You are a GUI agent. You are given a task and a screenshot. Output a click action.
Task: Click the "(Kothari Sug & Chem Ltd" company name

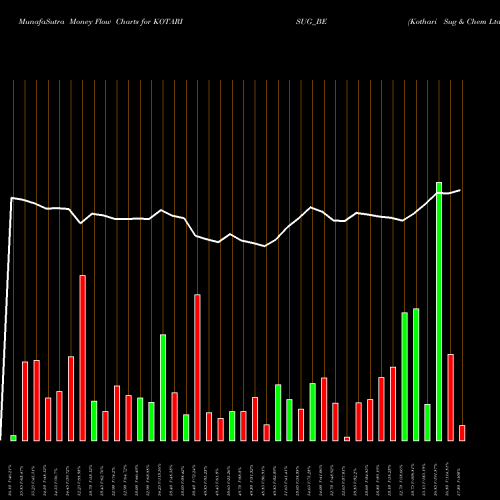click(454, 22)
